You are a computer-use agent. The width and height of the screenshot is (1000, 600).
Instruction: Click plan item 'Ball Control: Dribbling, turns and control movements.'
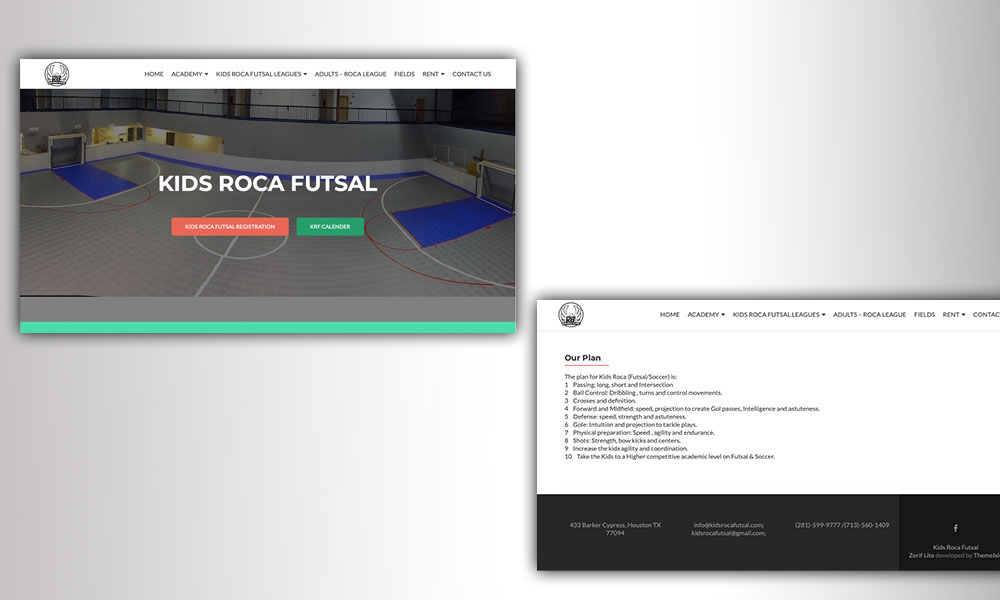tap(647, 393)
